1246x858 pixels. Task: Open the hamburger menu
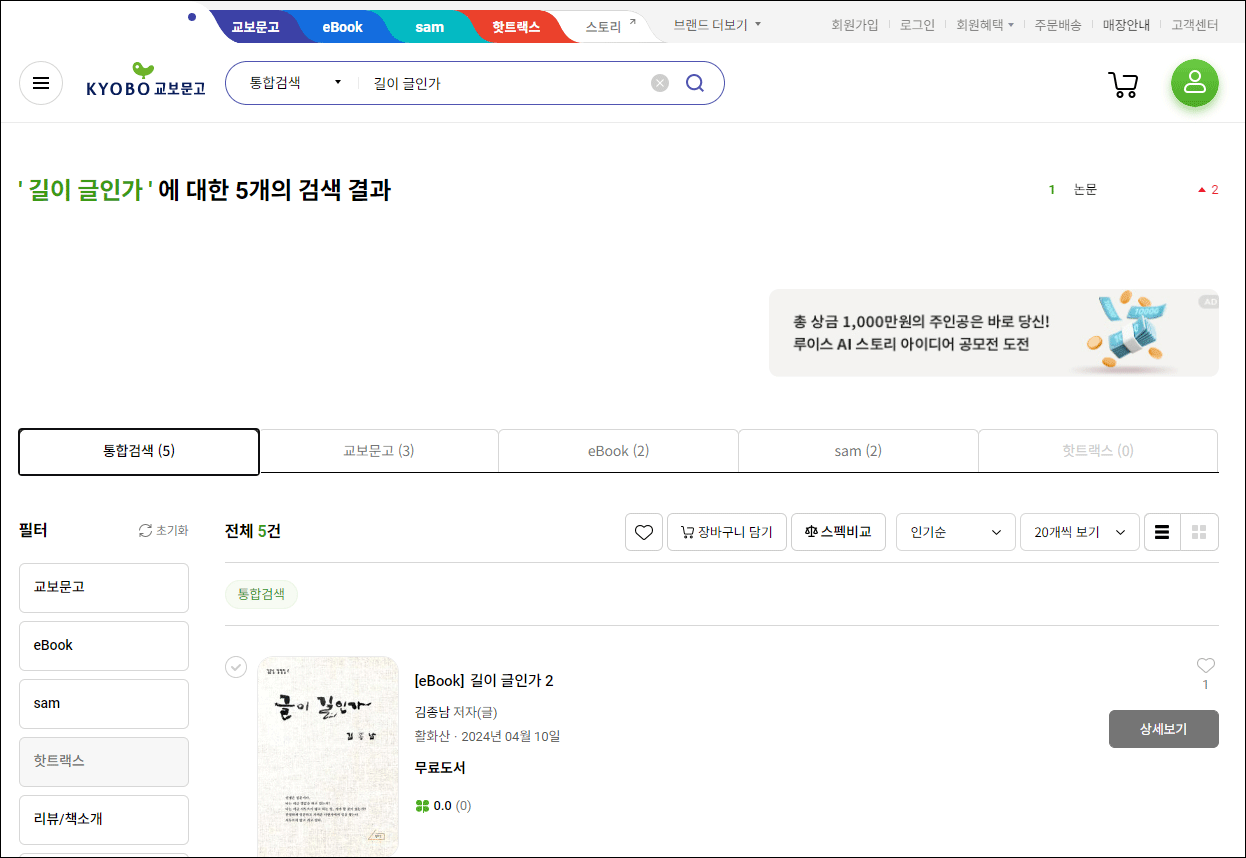pyautogui.click(x=41, y=83)
